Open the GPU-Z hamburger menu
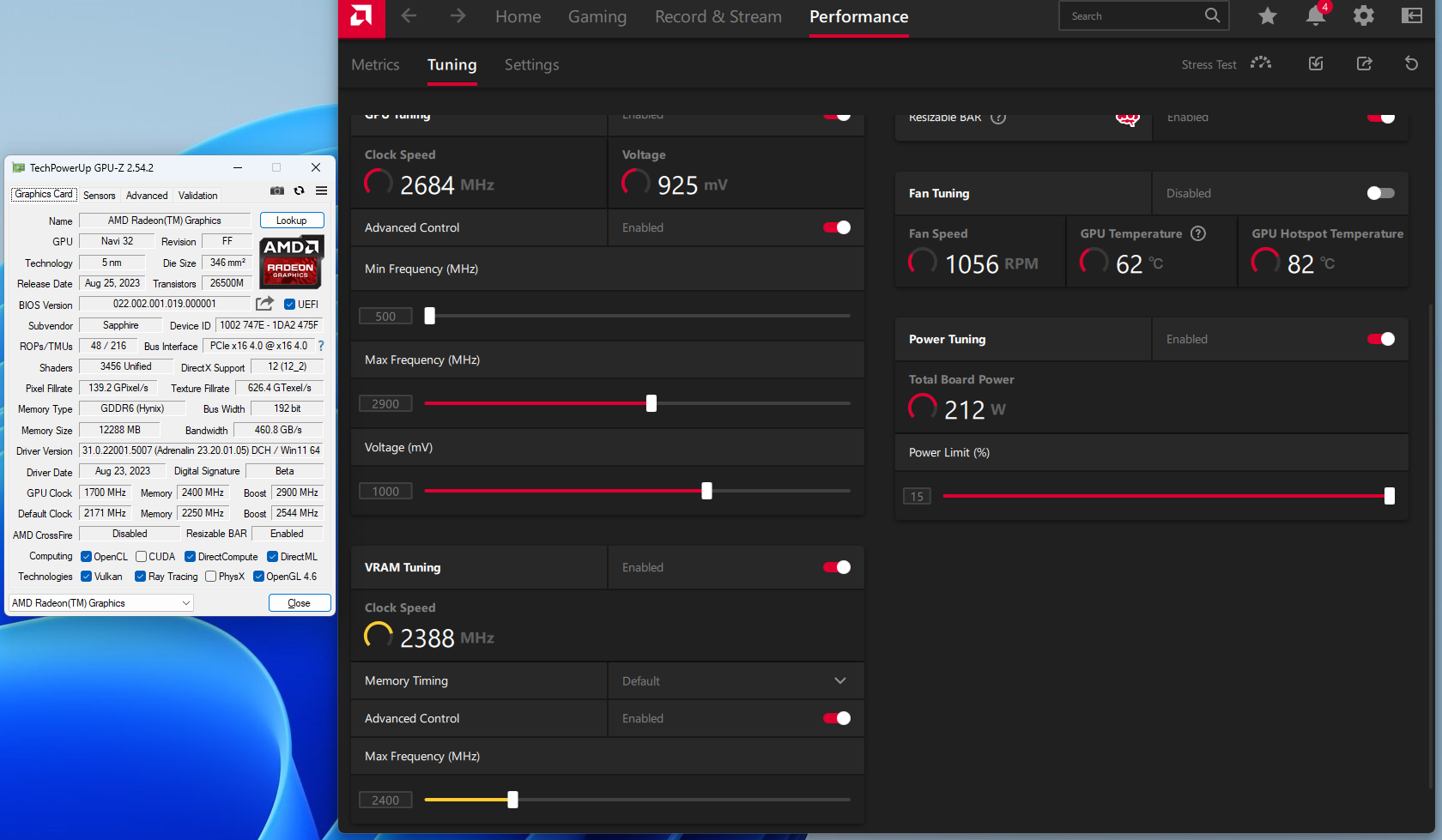Image resolution: width=1442 pixels, height=840 pixels. click(321, 190)
